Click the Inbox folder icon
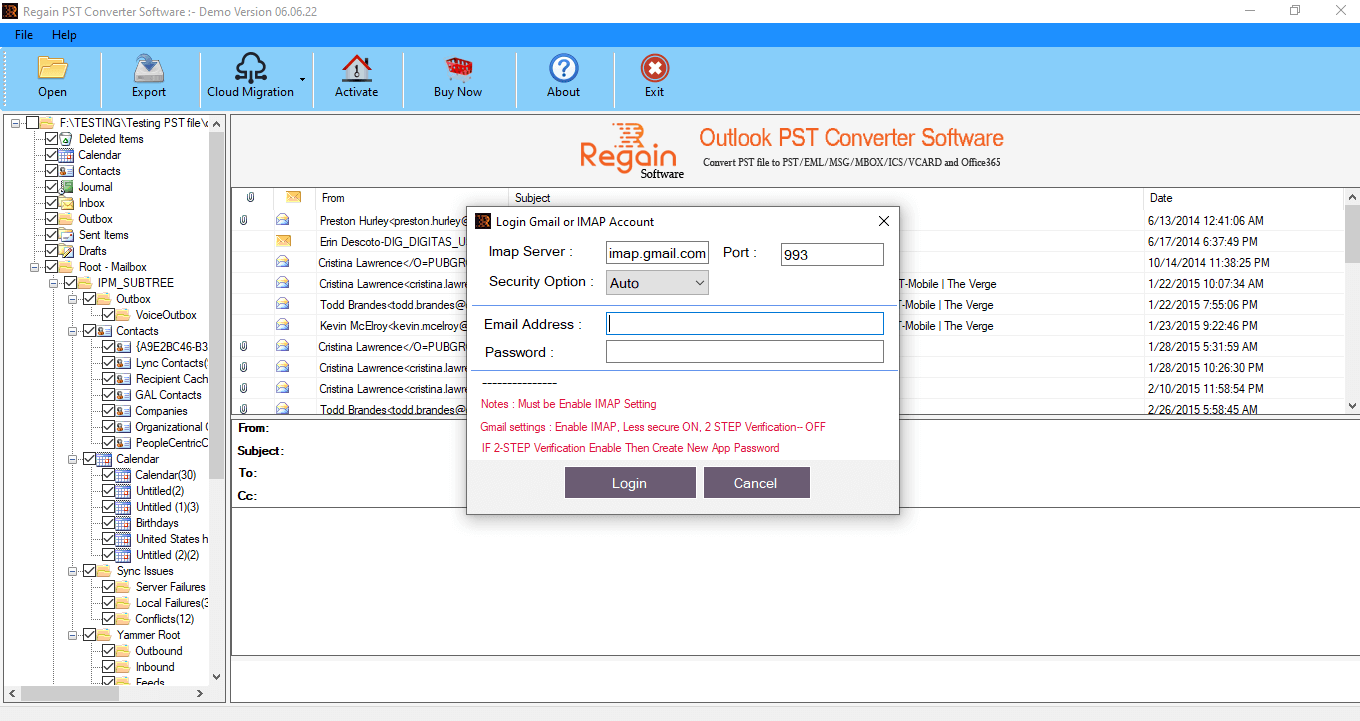The height and width of the screenshot is (721, 1360). (67, 203)
